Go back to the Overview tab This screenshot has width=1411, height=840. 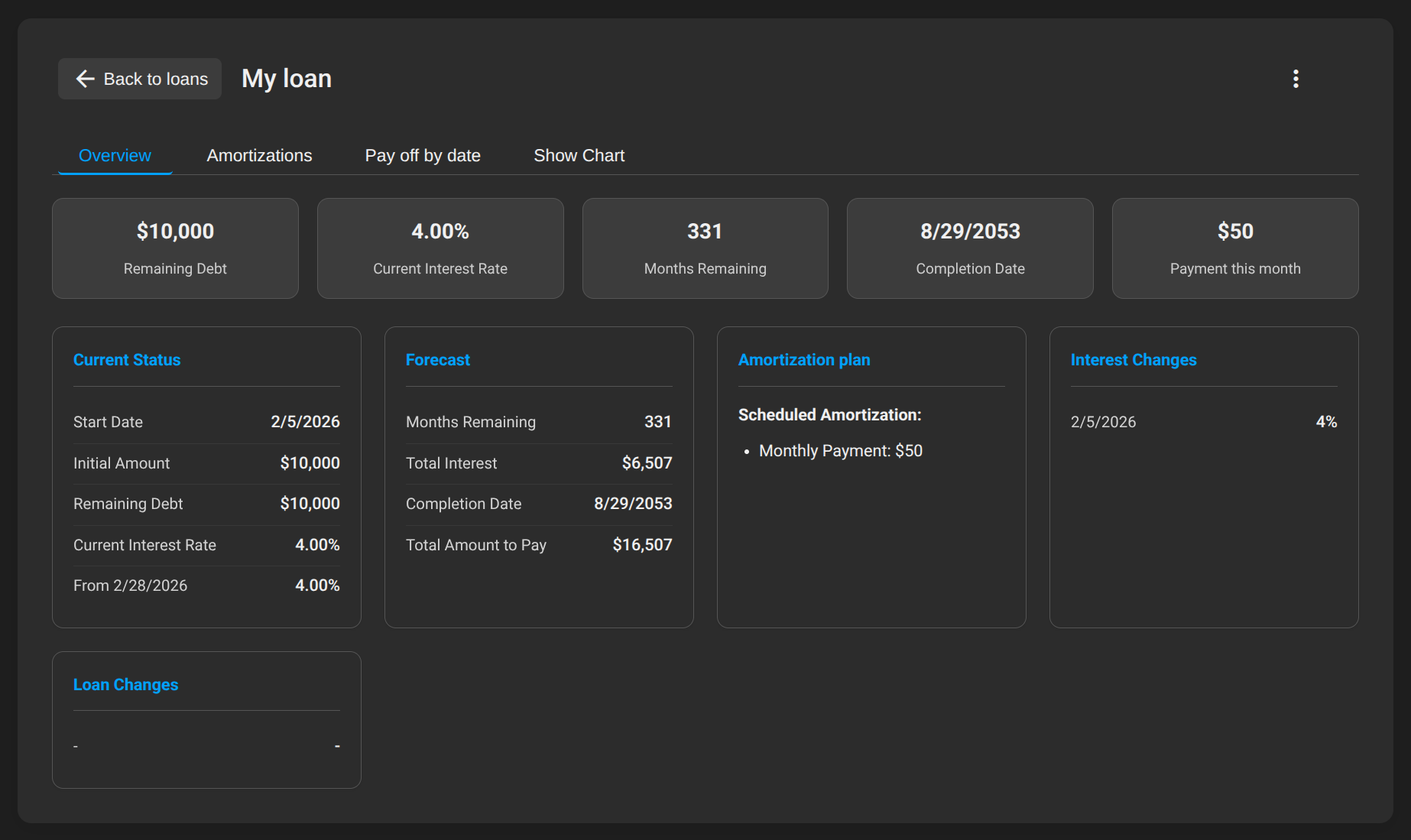[x=114, y=155]
